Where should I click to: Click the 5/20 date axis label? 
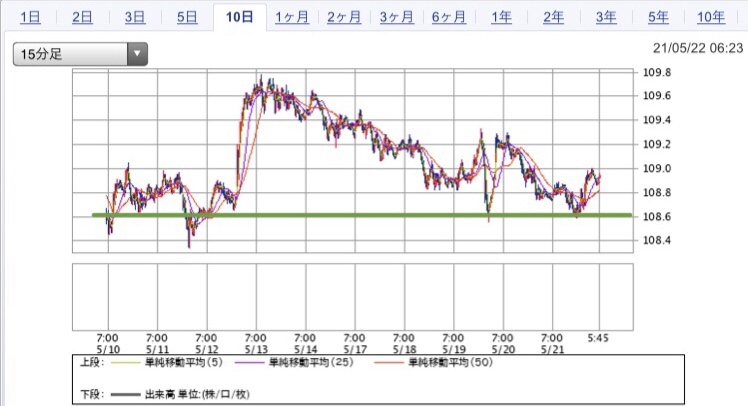click(503, 349)
